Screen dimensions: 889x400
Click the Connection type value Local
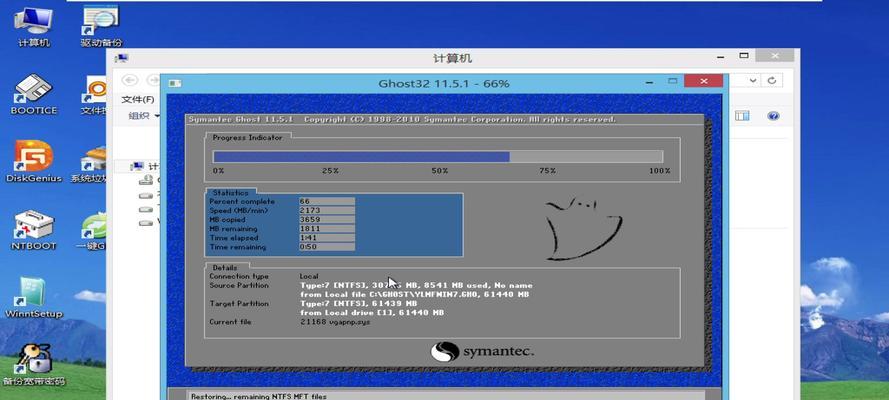[x=309, y=276]
